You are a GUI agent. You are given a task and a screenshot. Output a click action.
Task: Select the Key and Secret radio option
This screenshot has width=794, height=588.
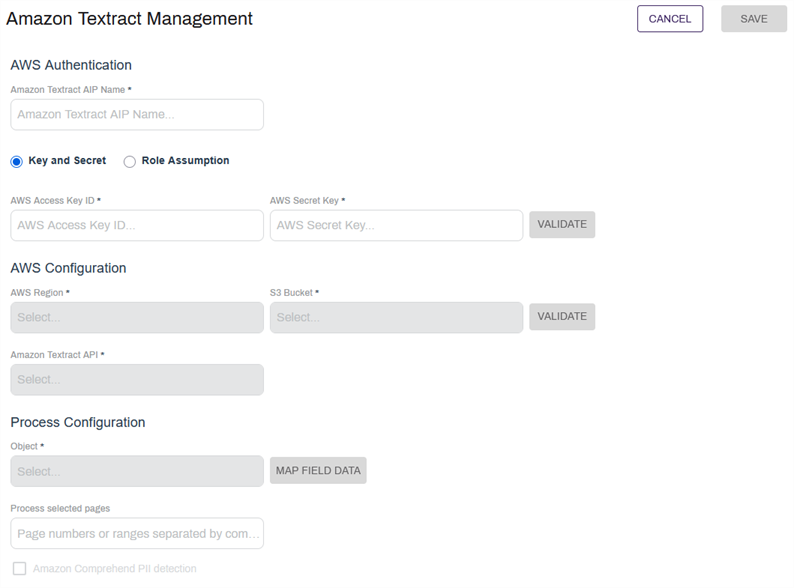(17, 162)
